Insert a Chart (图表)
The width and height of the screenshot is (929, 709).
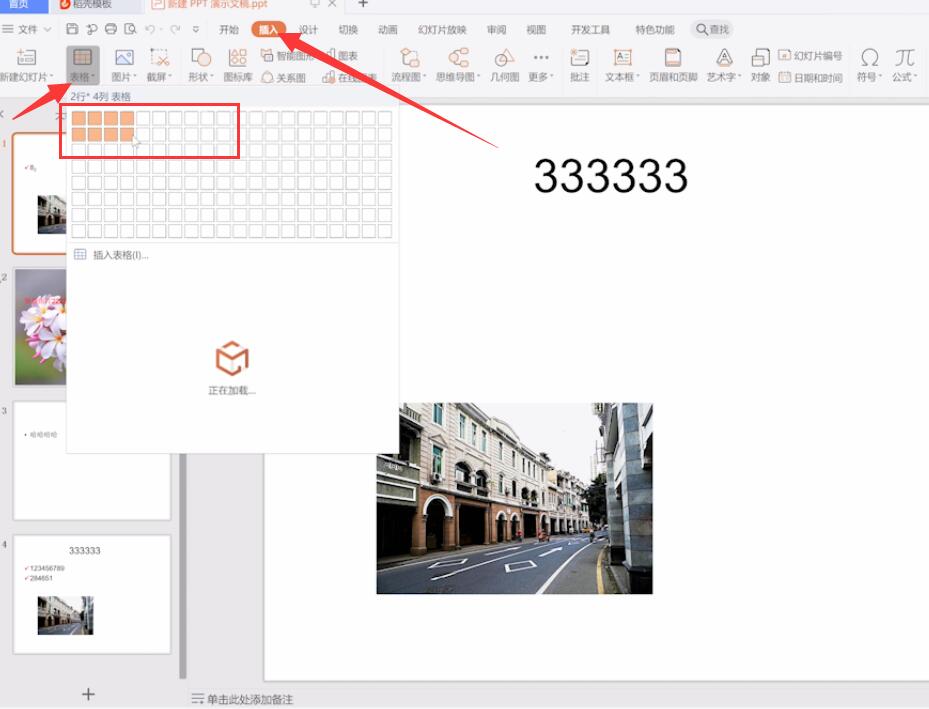coord(342,55)
